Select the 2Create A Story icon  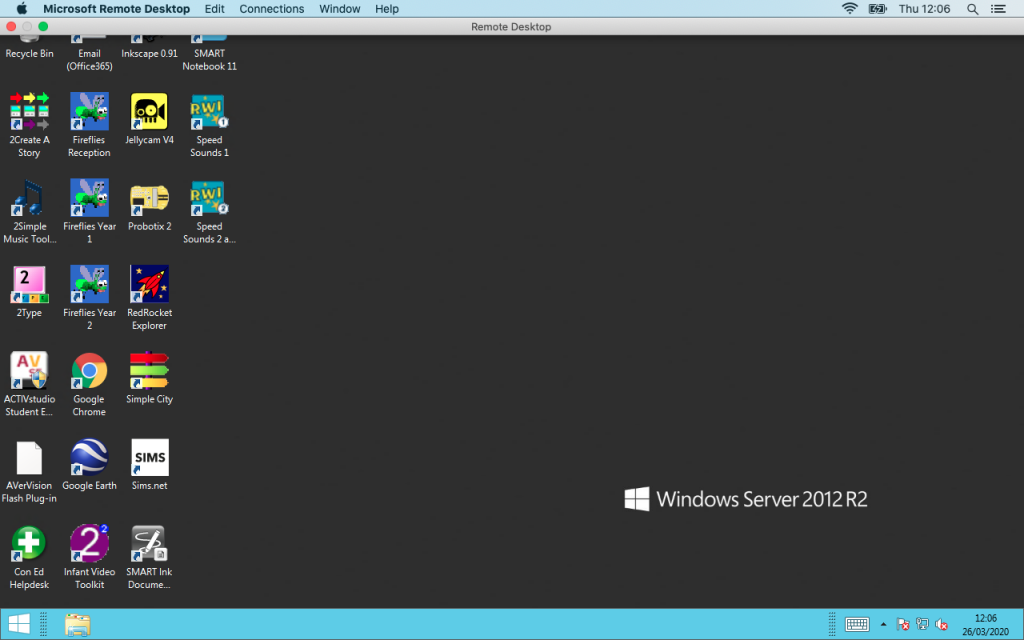coord(29,125)
